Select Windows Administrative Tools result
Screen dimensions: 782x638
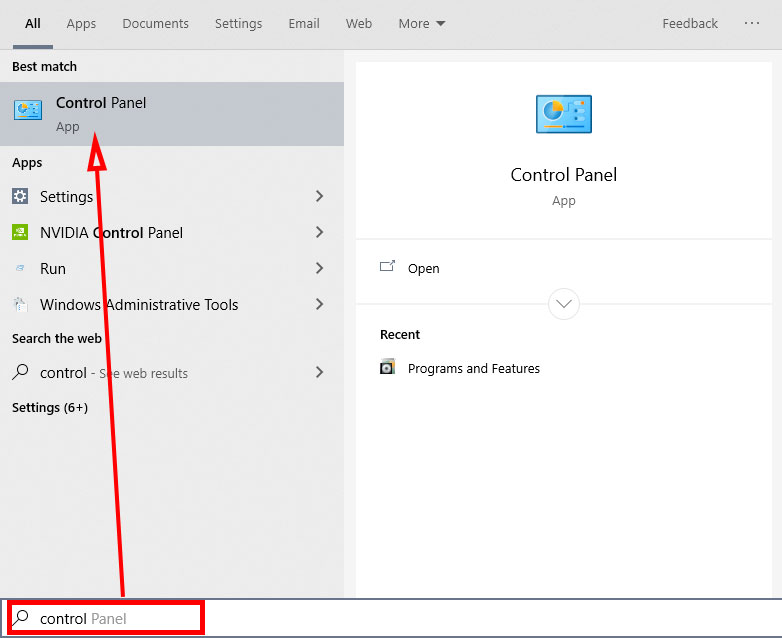tap(172, 304)
